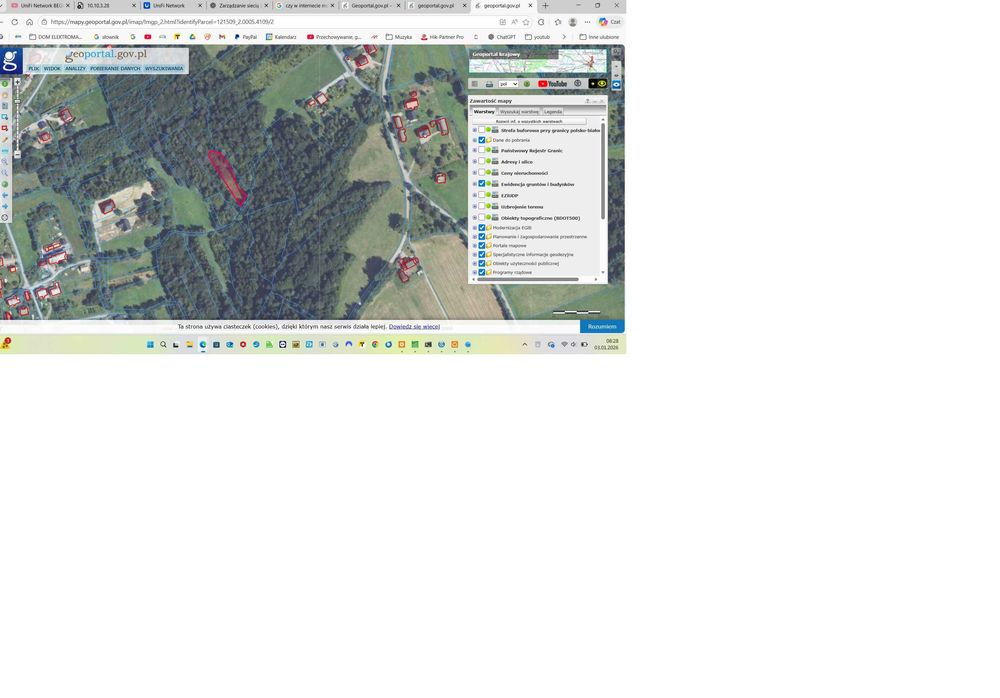Open the Kalendarz bookmark
Image resolution: width=1000 pixels, height=698 pixels.
(281, 37)
